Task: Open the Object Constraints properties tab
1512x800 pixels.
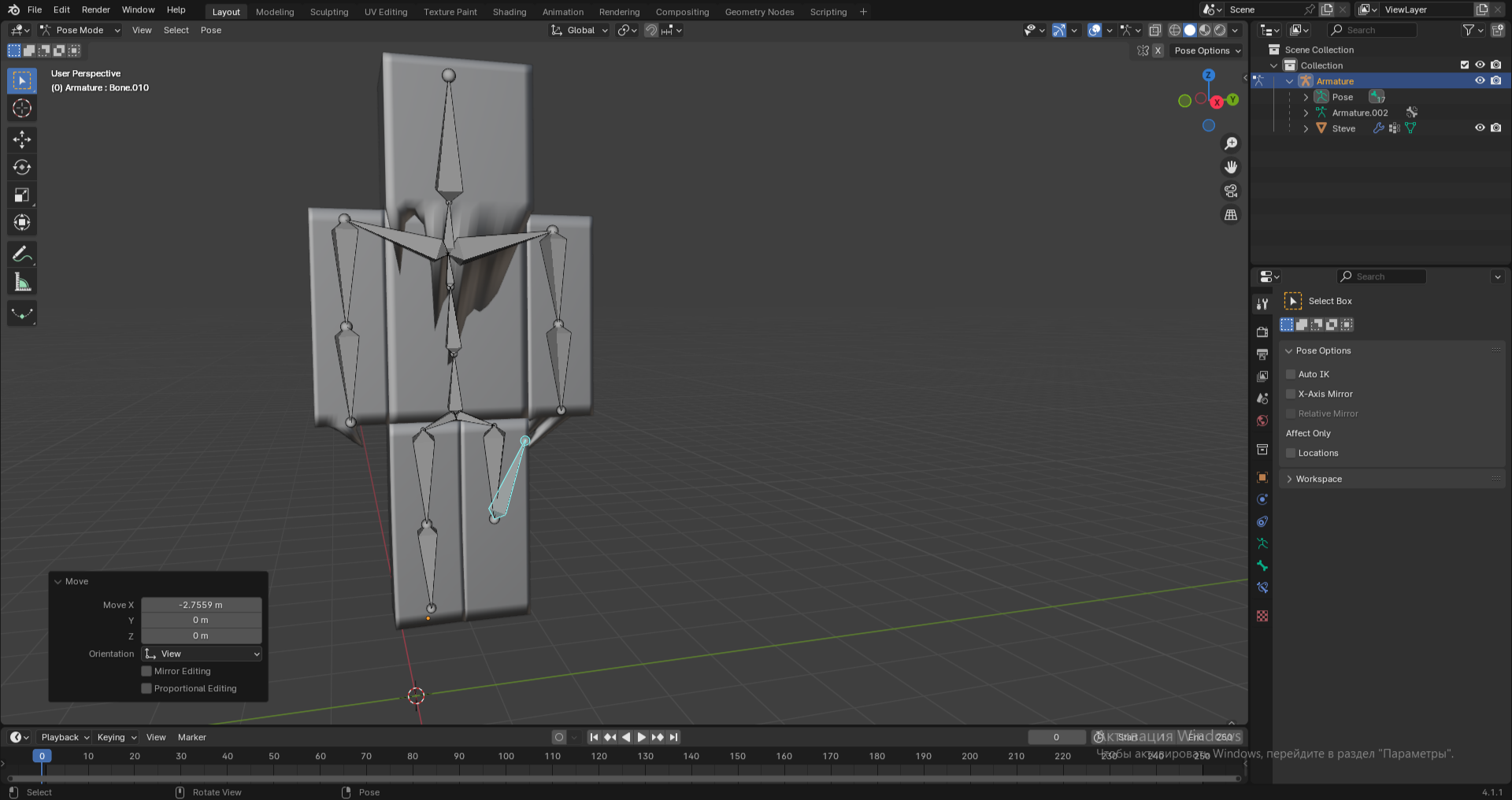Action: [x=1262, y=521]
